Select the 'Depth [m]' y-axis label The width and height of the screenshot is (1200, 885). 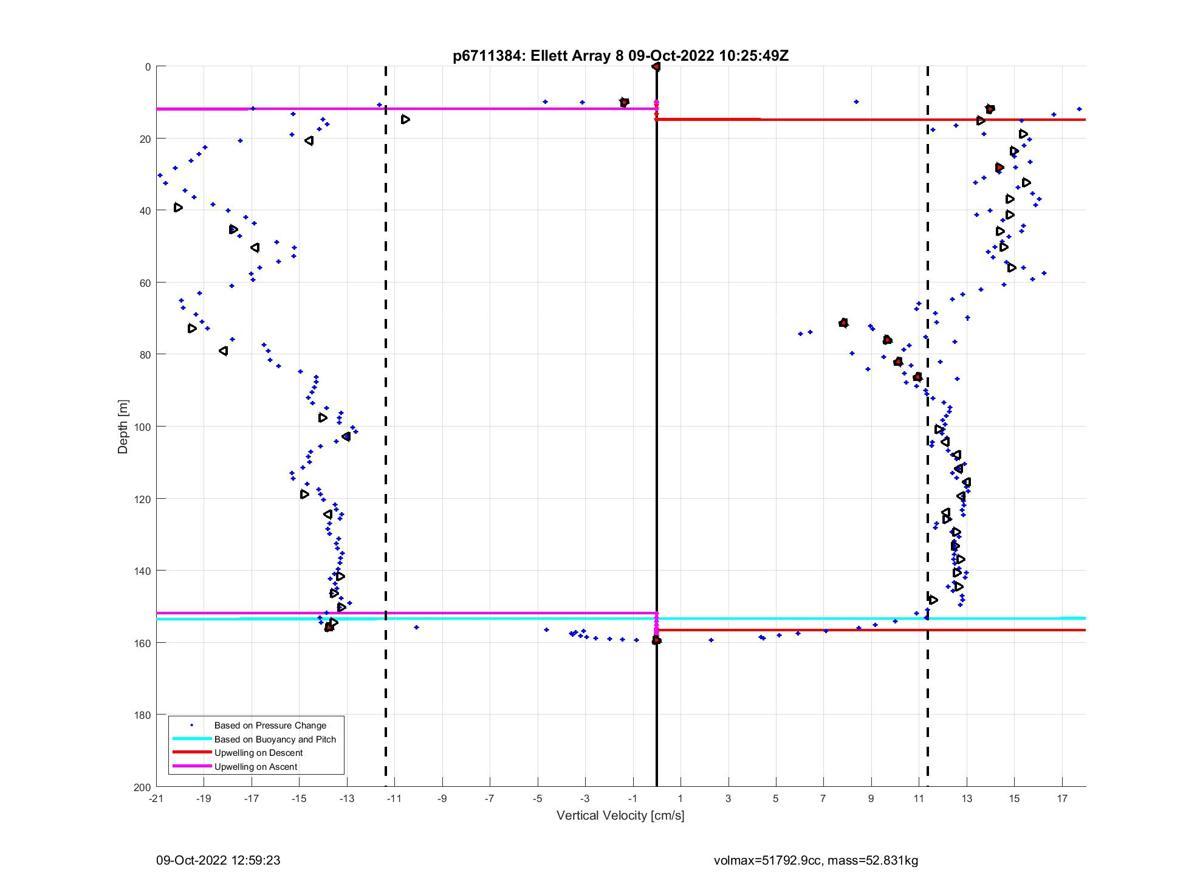[124, 426]
